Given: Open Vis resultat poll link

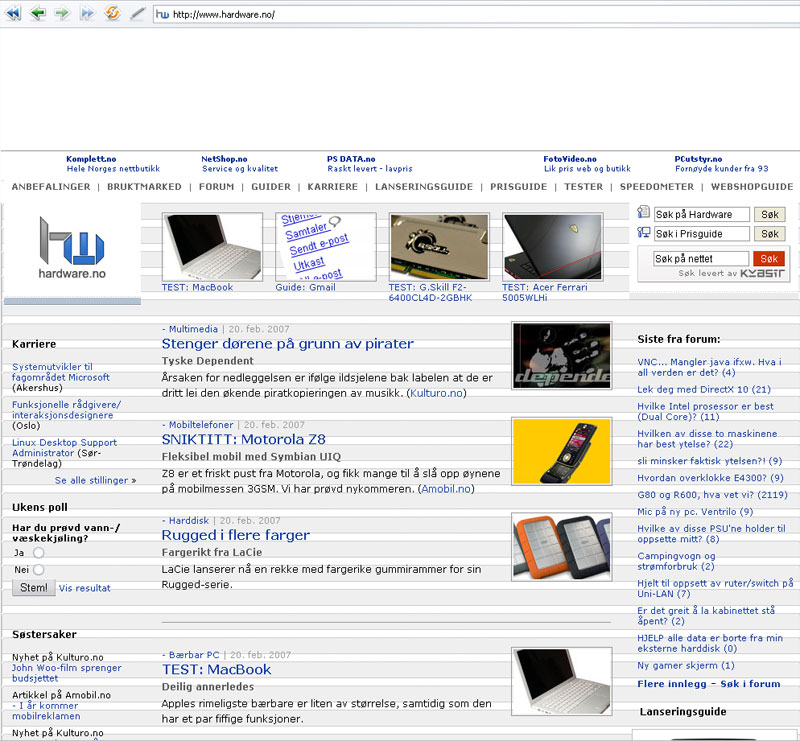Looking at the screenshot, I should (x=85, y=588).
